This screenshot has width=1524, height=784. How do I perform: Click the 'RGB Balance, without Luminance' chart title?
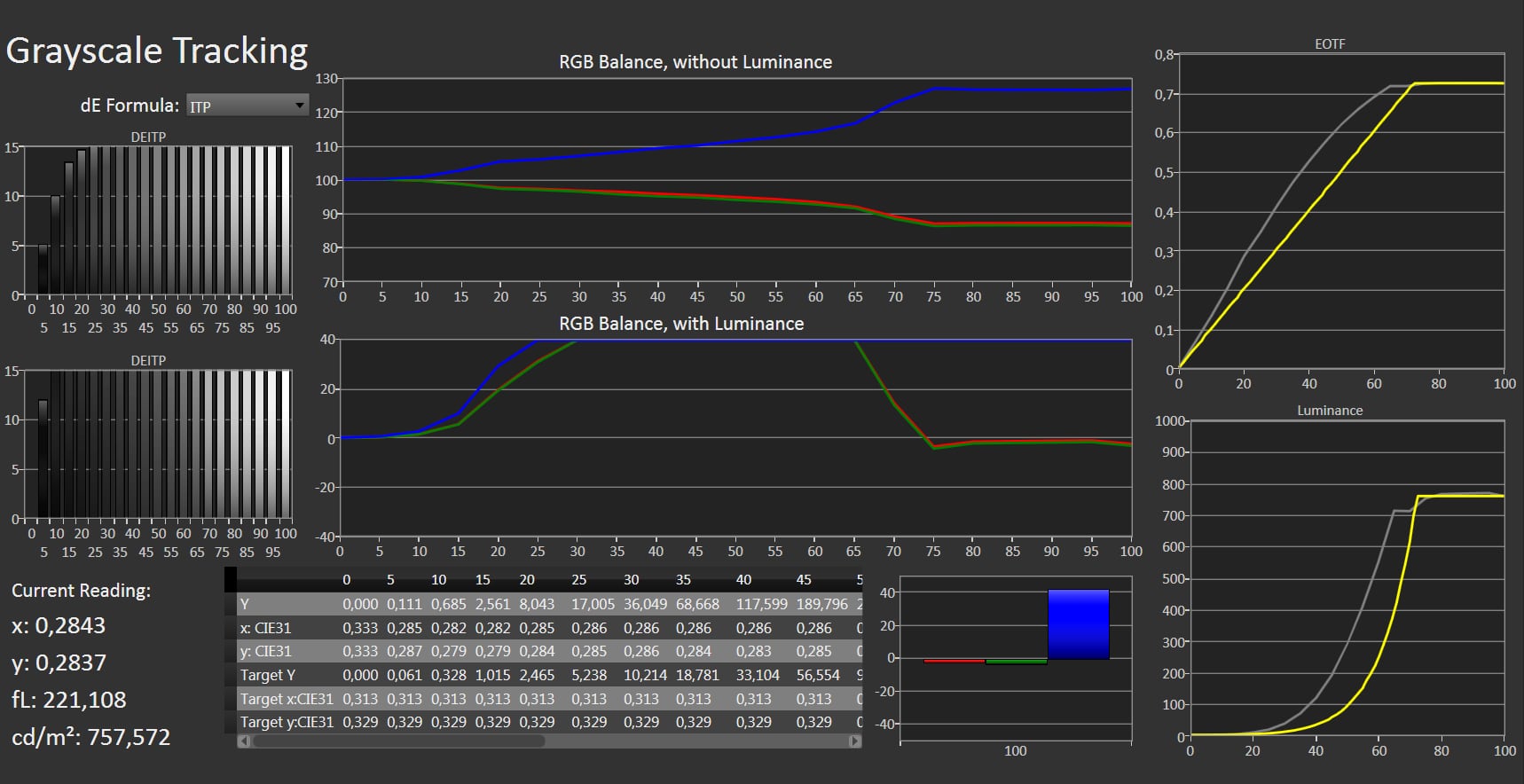(x=695, y=62)
